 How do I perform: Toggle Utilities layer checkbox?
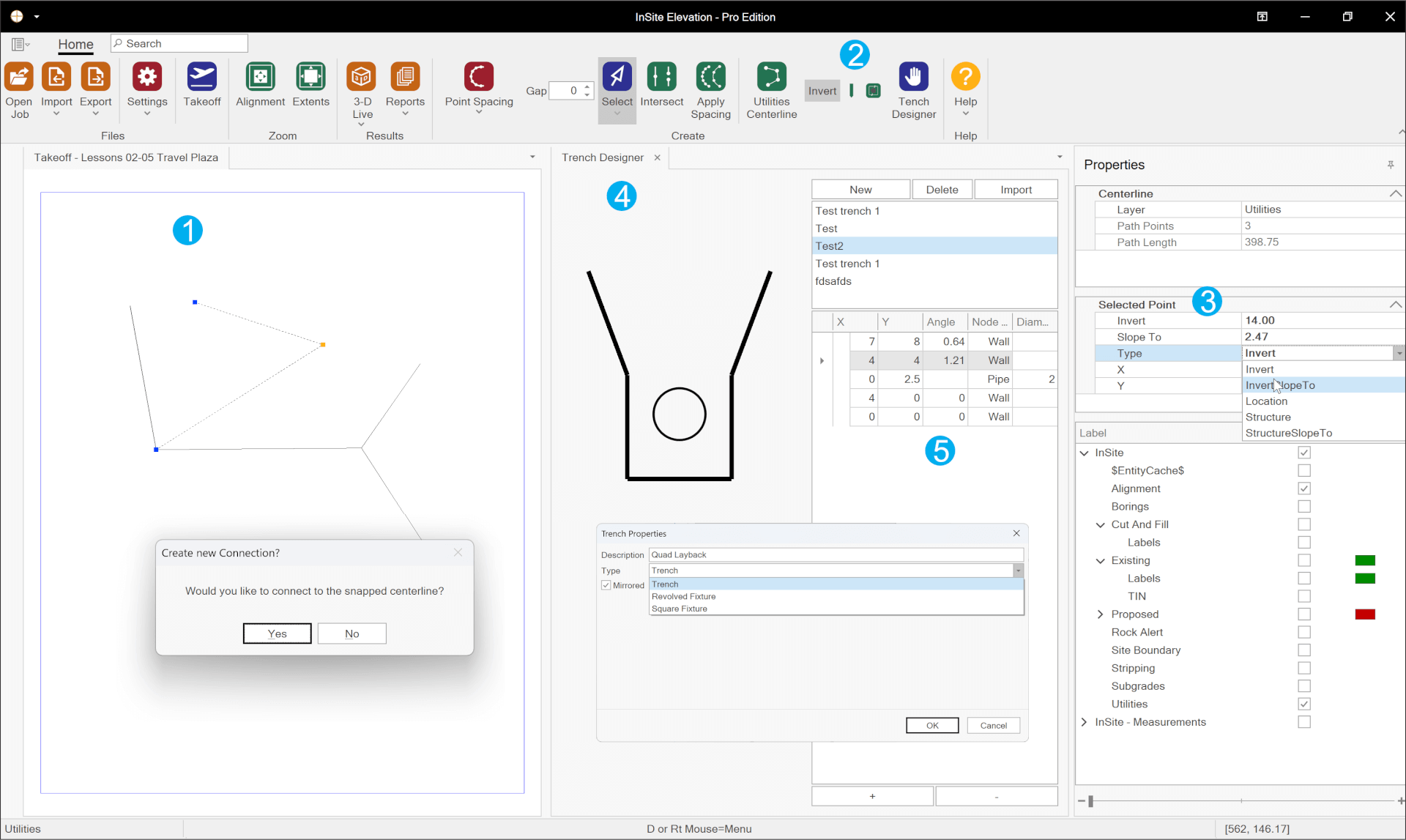[x=1304, y=704]
